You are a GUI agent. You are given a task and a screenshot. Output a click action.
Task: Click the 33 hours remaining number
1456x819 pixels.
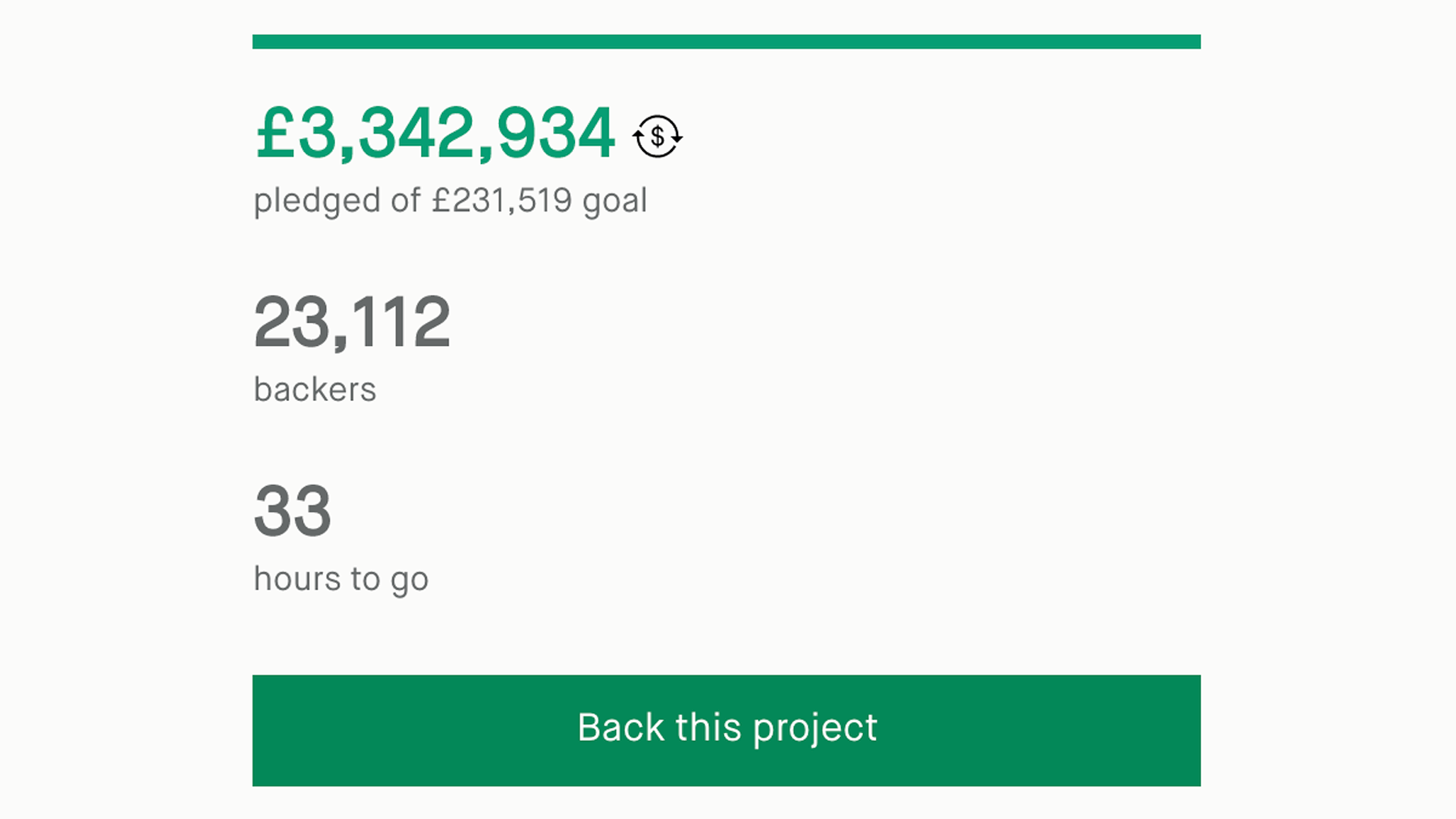(x=293, y=511)
